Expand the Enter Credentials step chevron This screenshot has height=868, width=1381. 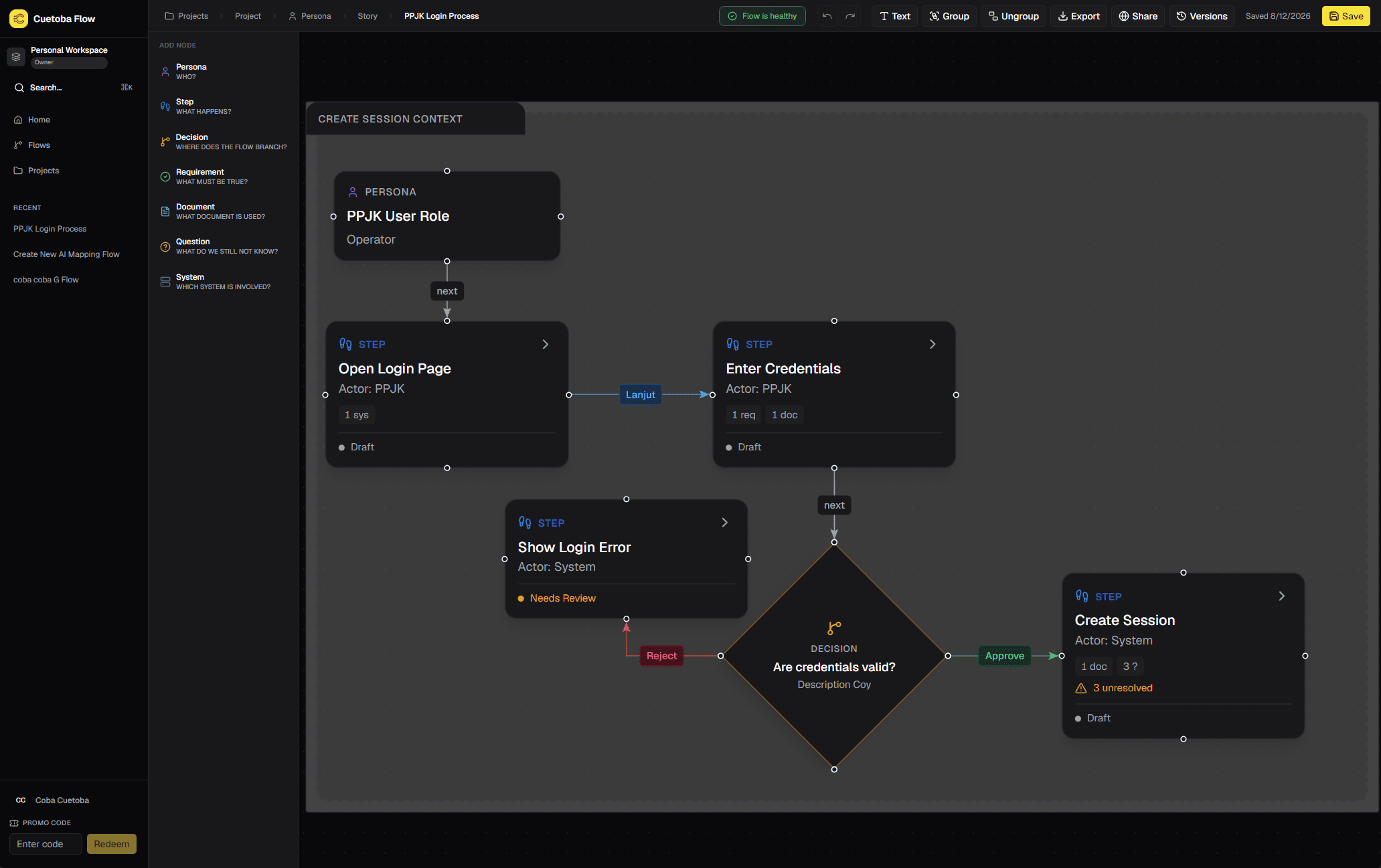tap(932, 344)
